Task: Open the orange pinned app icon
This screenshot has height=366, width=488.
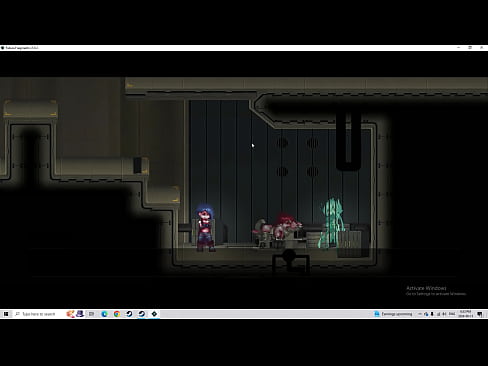Action: click(70, 314)
